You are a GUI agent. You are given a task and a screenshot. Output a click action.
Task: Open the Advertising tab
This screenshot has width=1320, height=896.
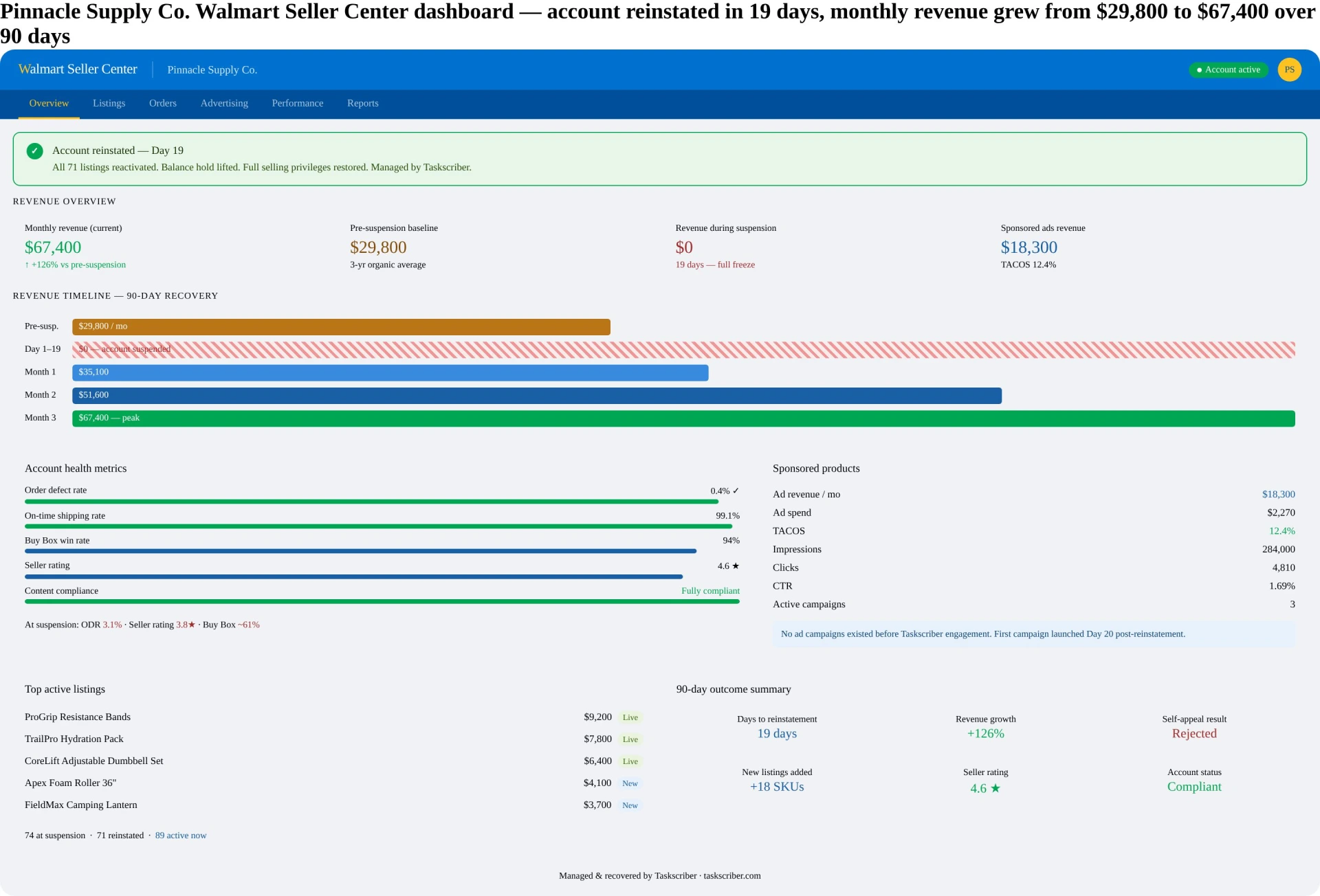[x=224, y=103]
